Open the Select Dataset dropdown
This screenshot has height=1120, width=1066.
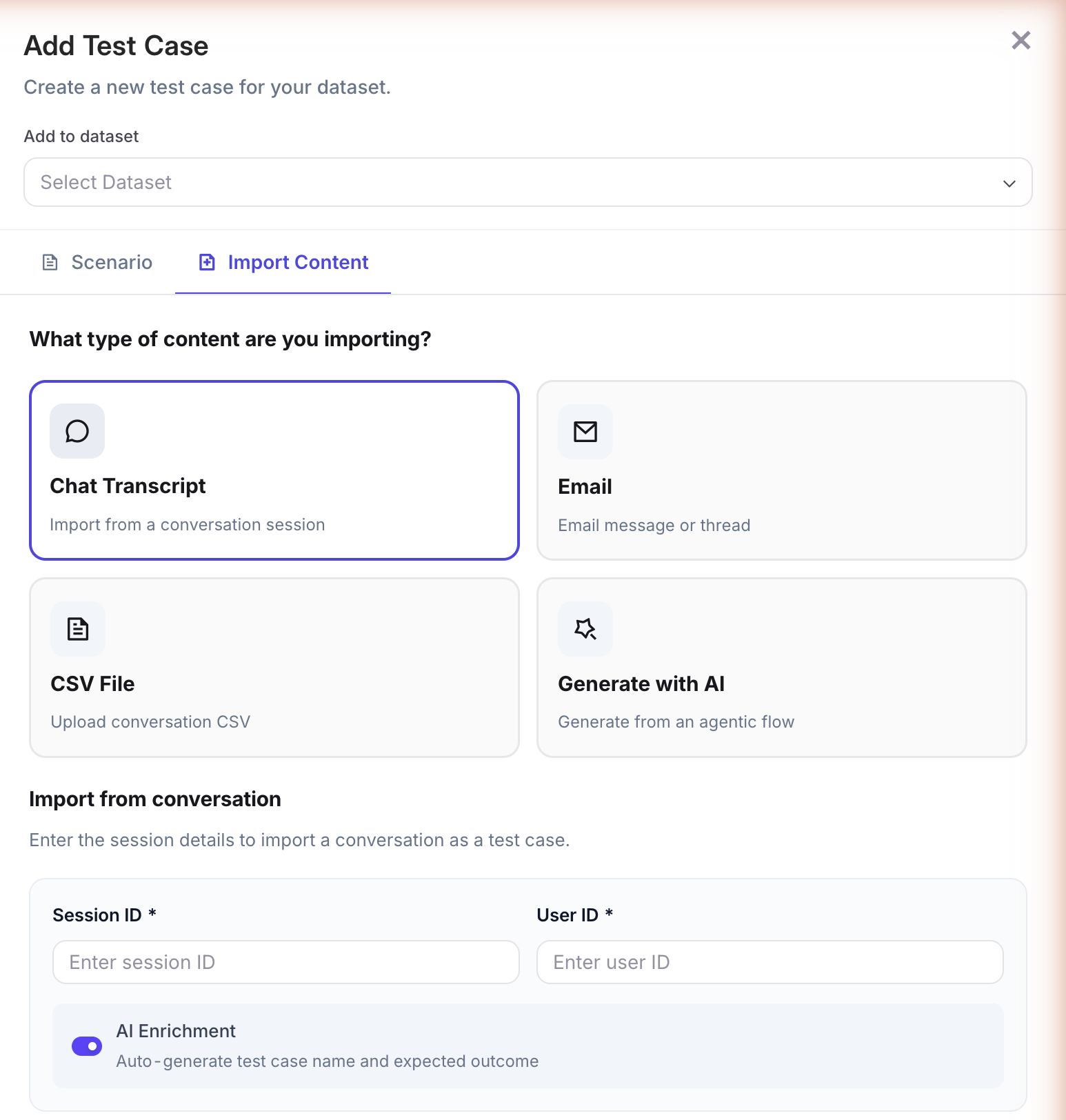(527, 182)
